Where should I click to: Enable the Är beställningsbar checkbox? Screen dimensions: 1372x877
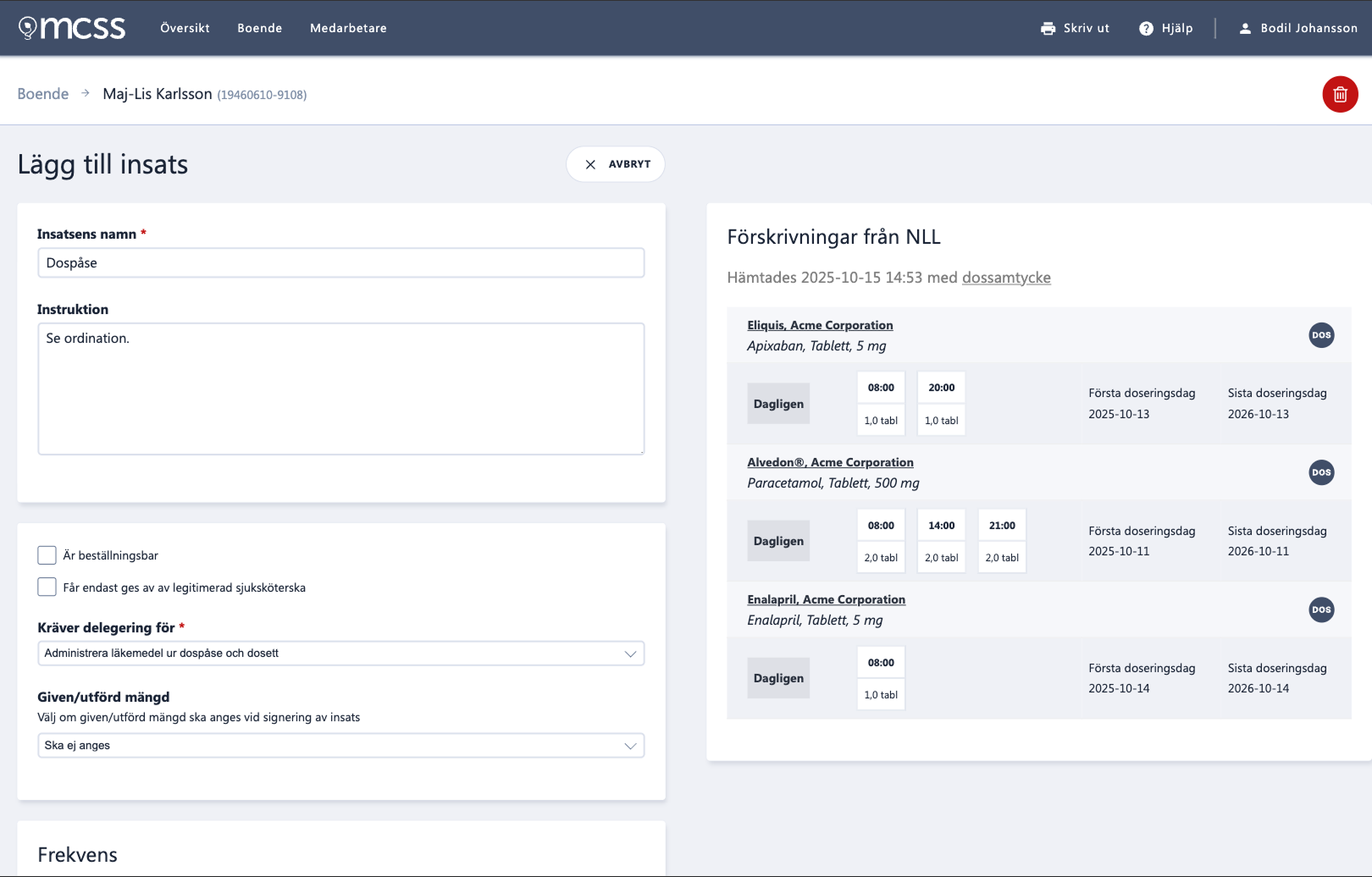(x=47, y=555)
